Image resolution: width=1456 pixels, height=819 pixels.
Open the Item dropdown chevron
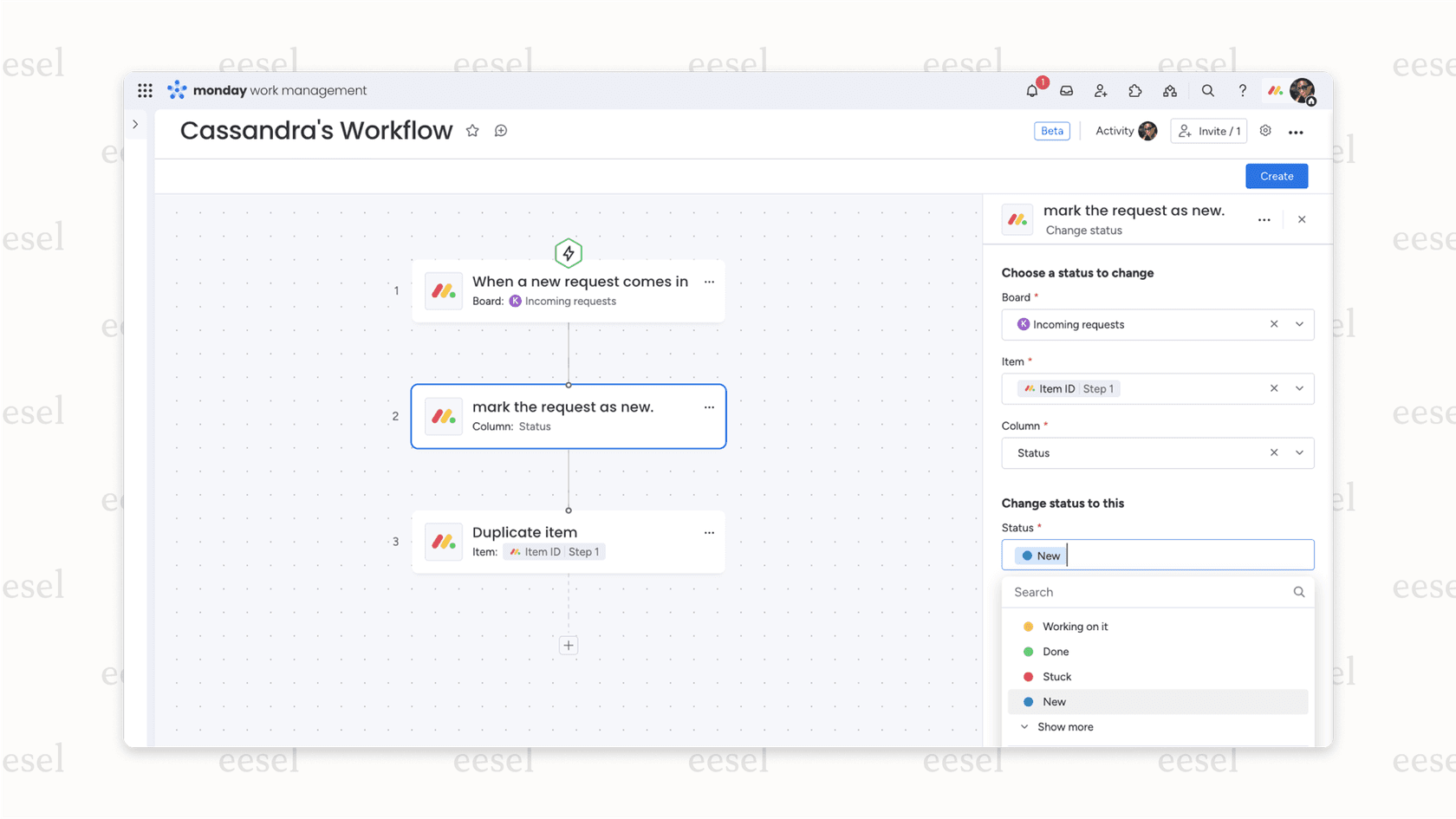pos(1299,388)
